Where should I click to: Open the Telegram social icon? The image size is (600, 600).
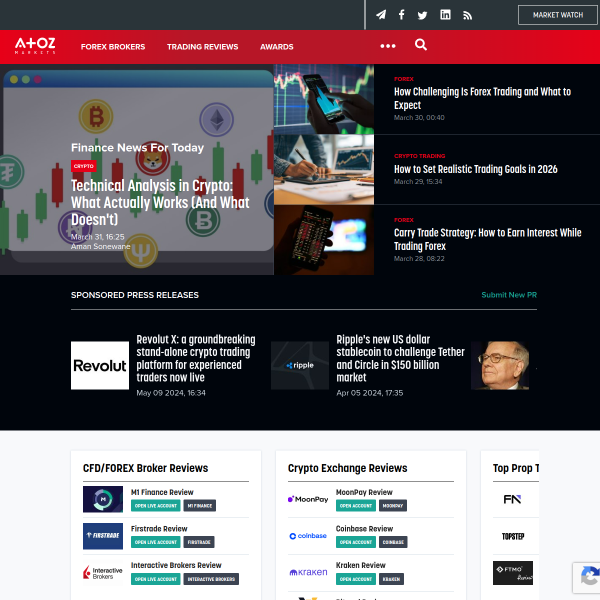point(381,15)
